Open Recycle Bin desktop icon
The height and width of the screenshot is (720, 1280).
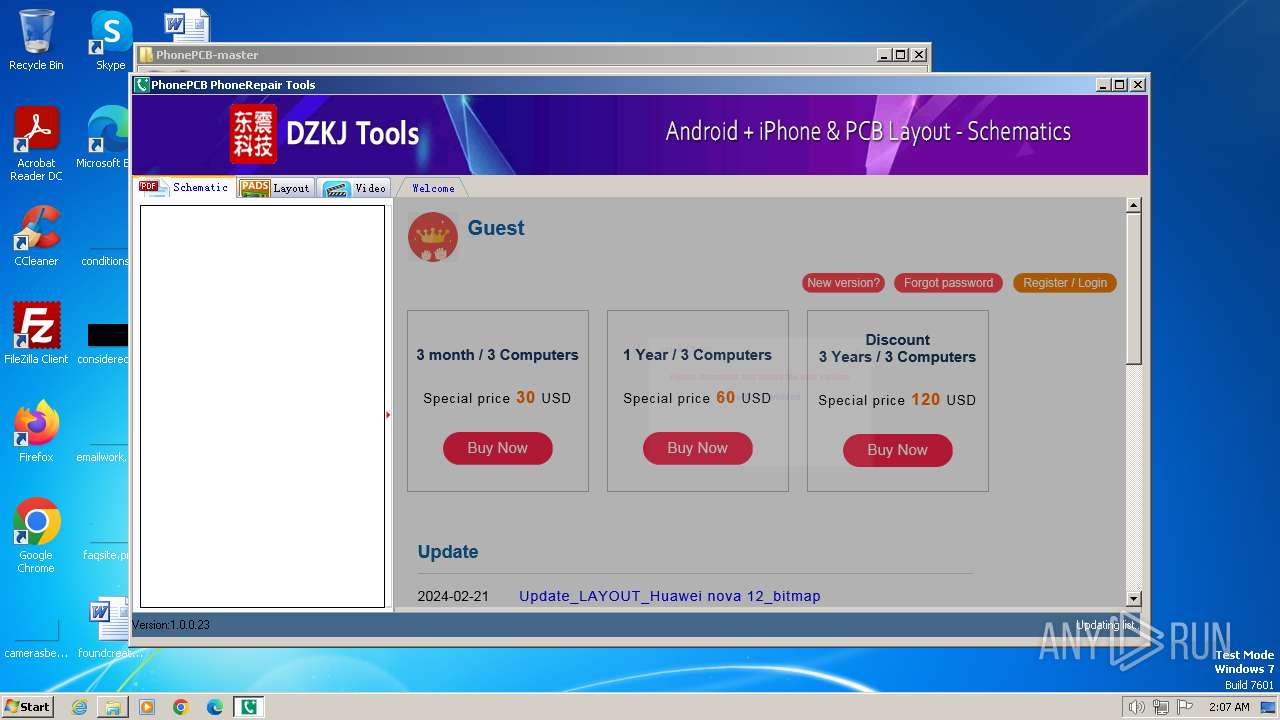[x=36, y=40]
